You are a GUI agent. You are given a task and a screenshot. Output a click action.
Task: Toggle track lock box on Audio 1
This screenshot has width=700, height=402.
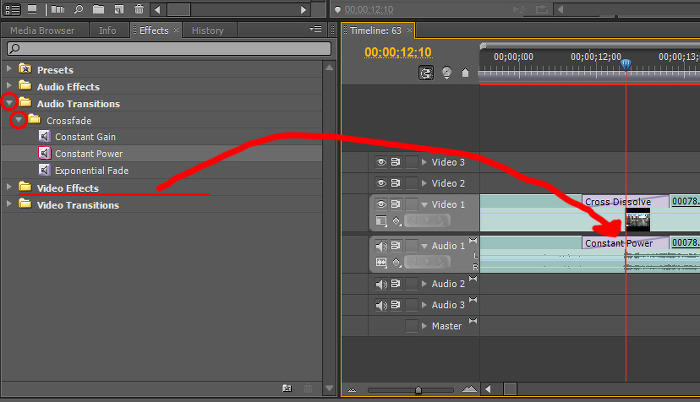tap(412, 246)
